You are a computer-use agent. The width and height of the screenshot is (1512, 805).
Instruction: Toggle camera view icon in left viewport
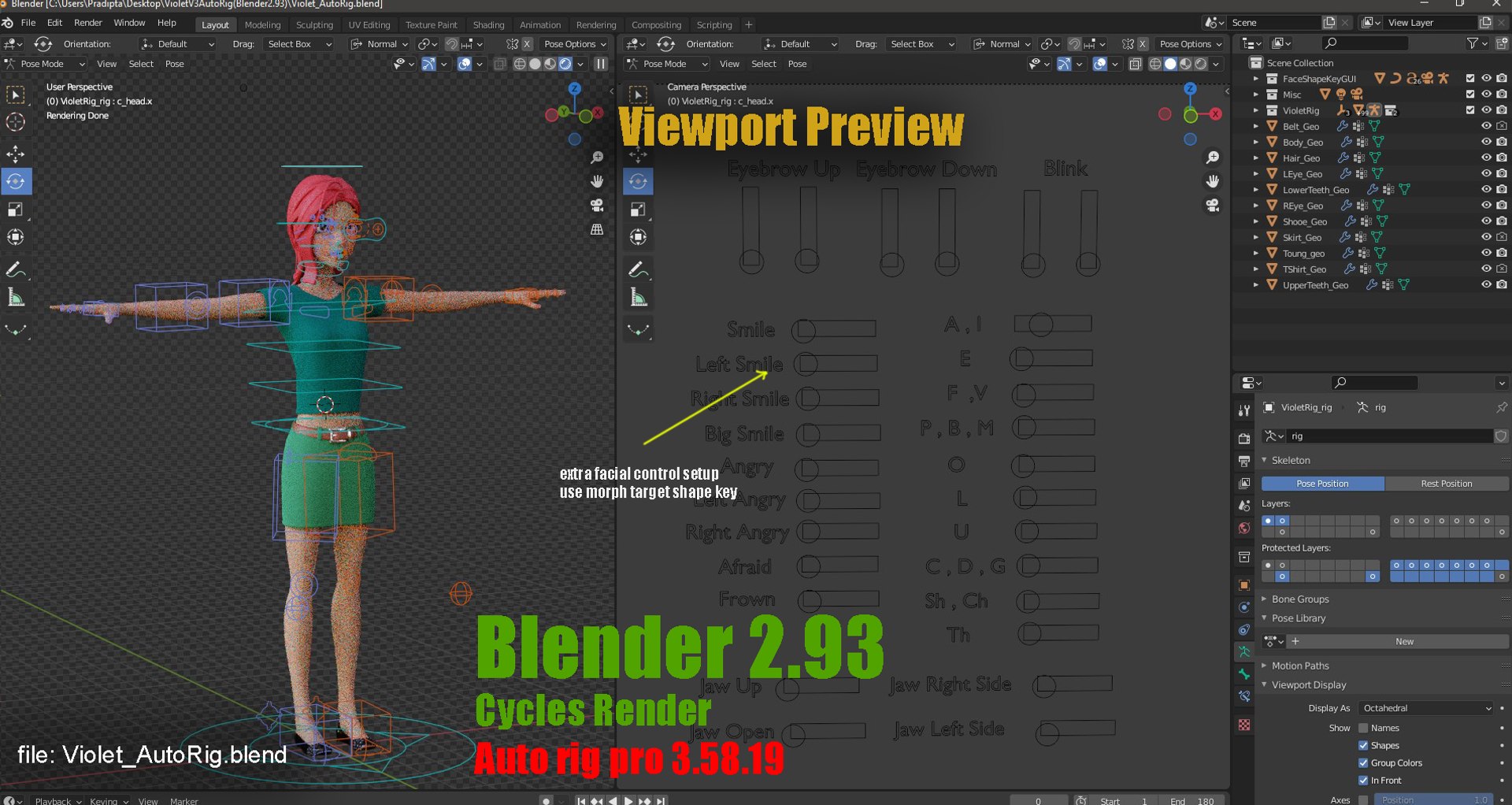pos(598,206)
